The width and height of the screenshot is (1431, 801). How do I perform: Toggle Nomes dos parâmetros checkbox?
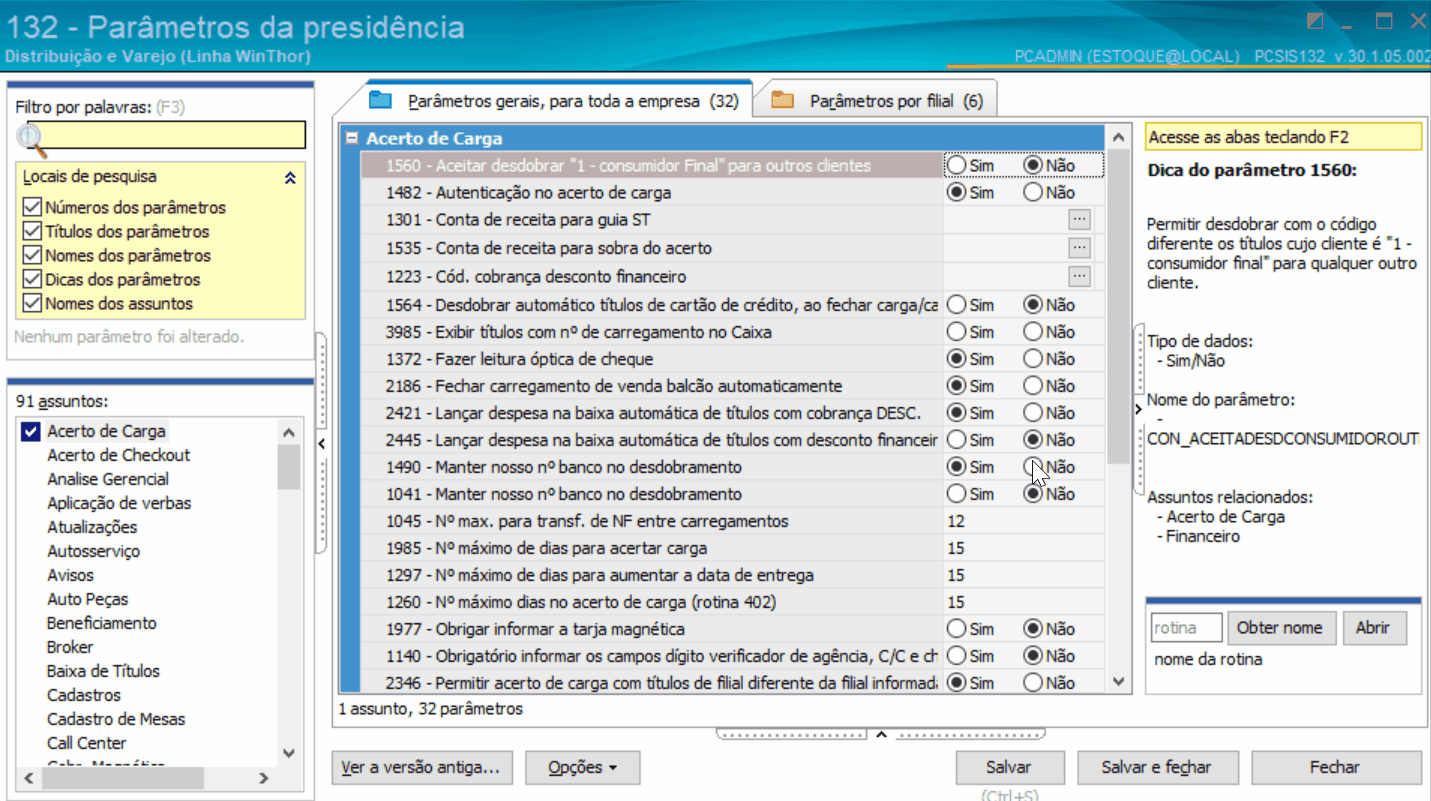tap(31, 256)
